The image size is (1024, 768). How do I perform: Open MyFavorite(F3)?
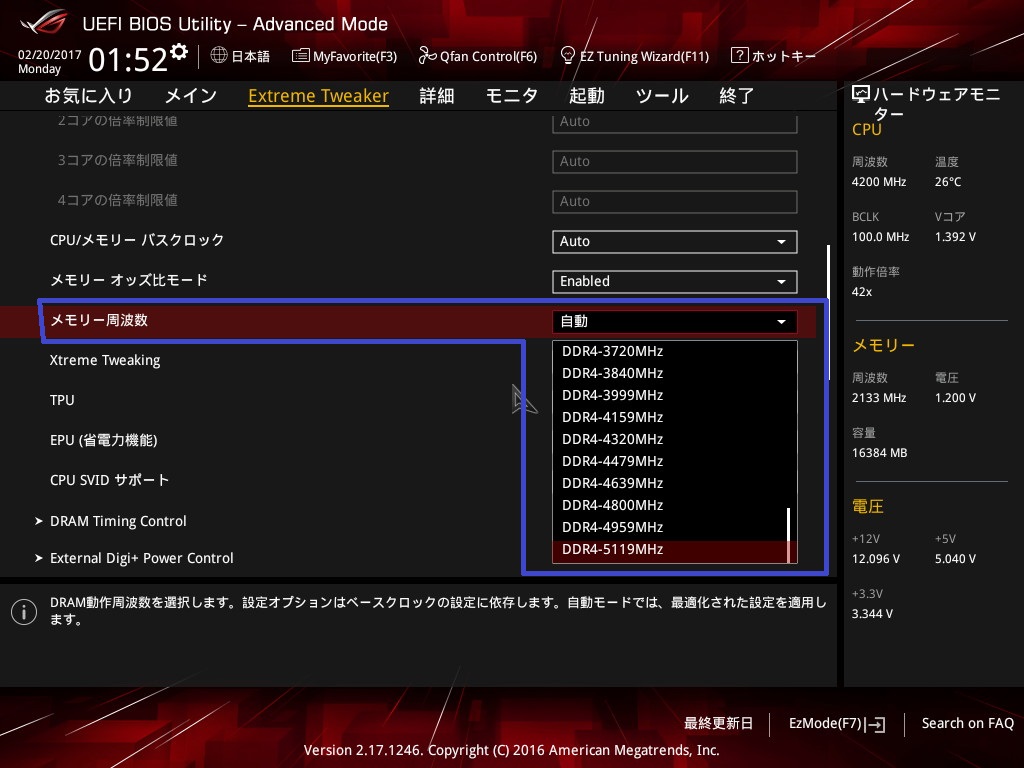click(x=355, y=56)
